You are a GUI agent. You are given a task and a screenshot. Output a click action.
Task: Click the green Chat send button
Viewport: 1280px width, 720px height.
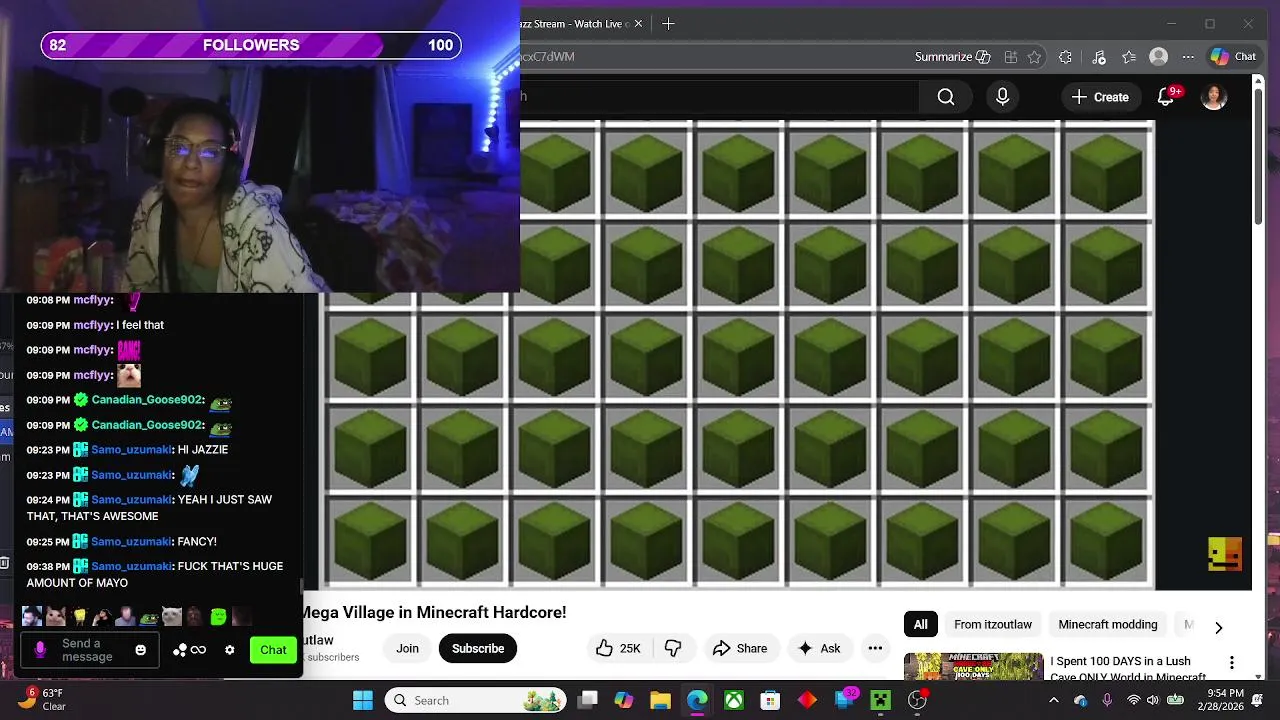(x=273, y=650)
